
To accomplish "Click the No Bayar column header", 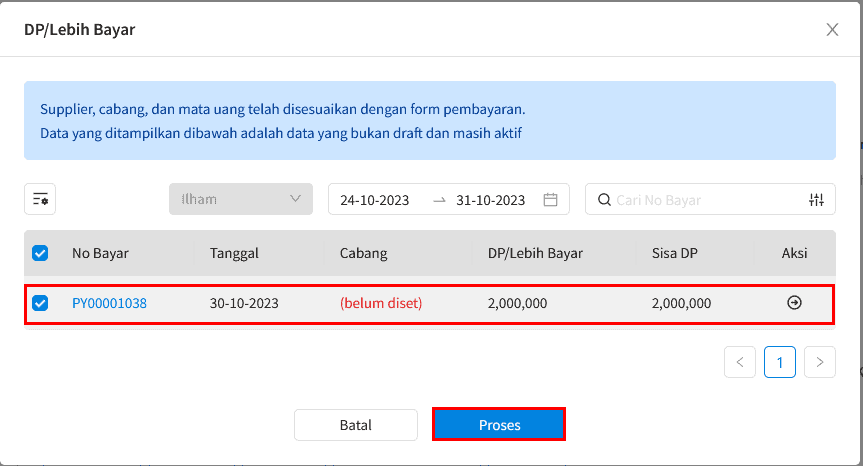I will click(x=100, y=253).
